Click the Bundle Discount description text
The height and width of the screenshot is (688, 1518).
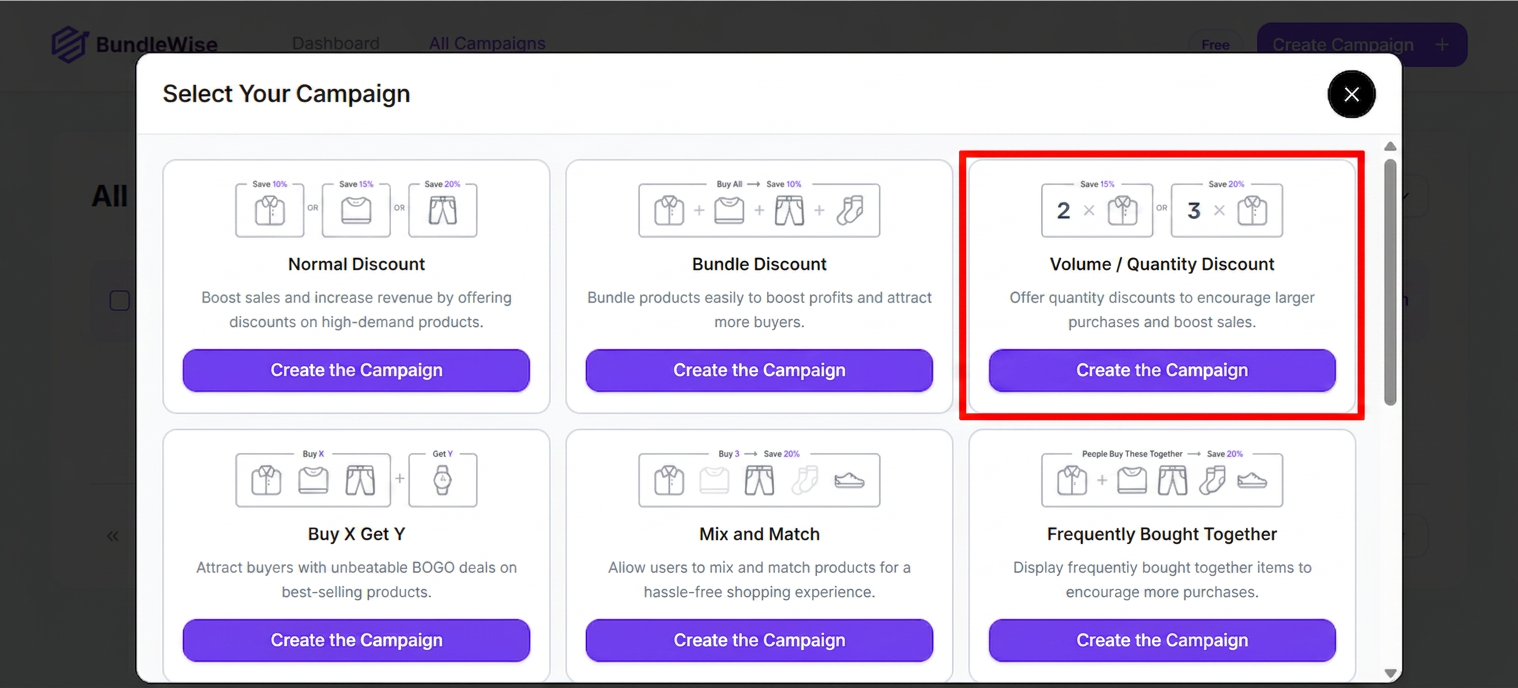coord(759,310)
